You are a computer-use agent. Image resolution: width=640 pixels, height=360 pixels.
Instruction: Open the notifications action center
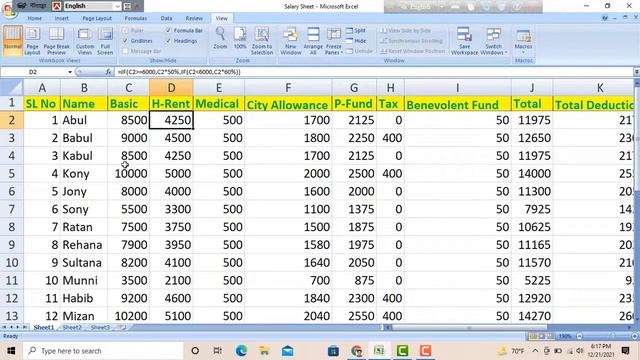pos(625,351)
